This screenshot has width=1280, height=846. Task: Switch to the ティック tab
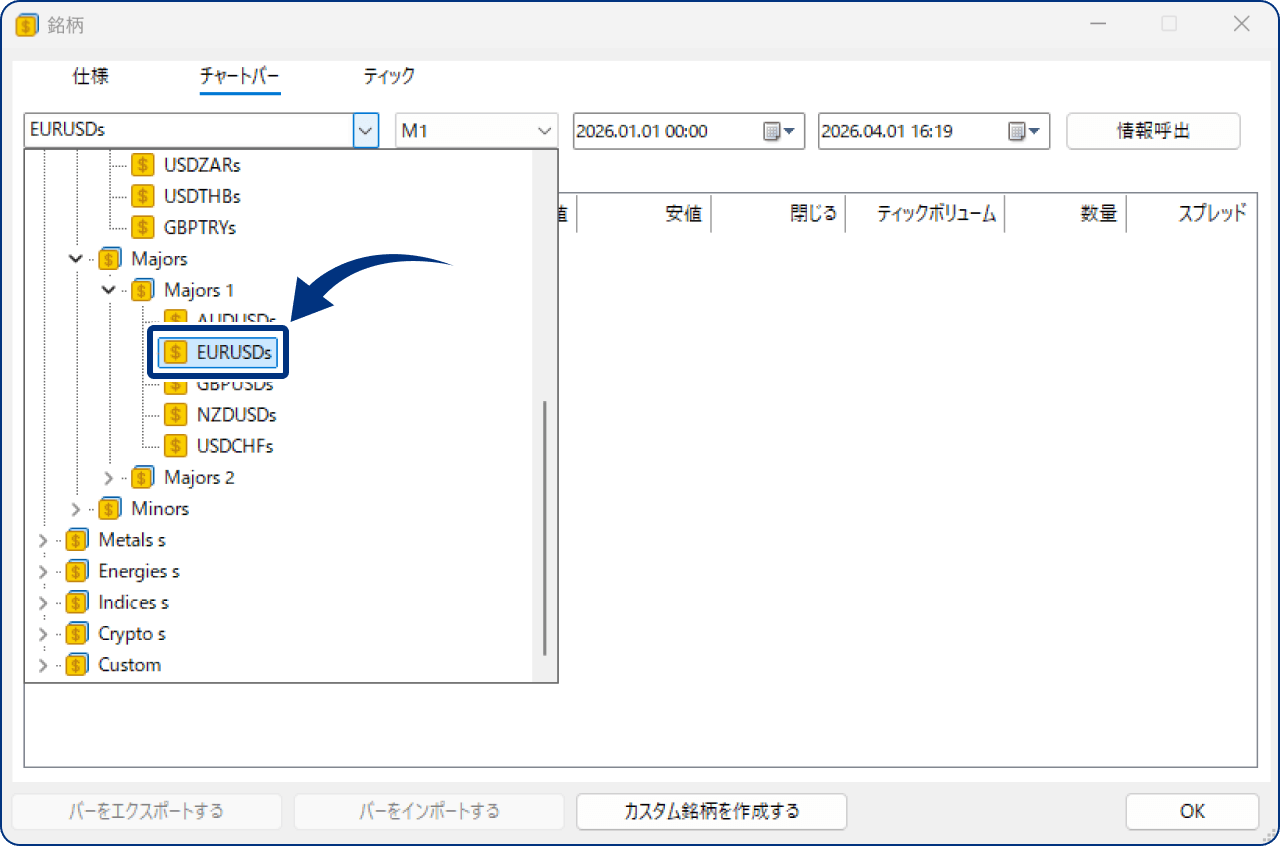(389, 76)
